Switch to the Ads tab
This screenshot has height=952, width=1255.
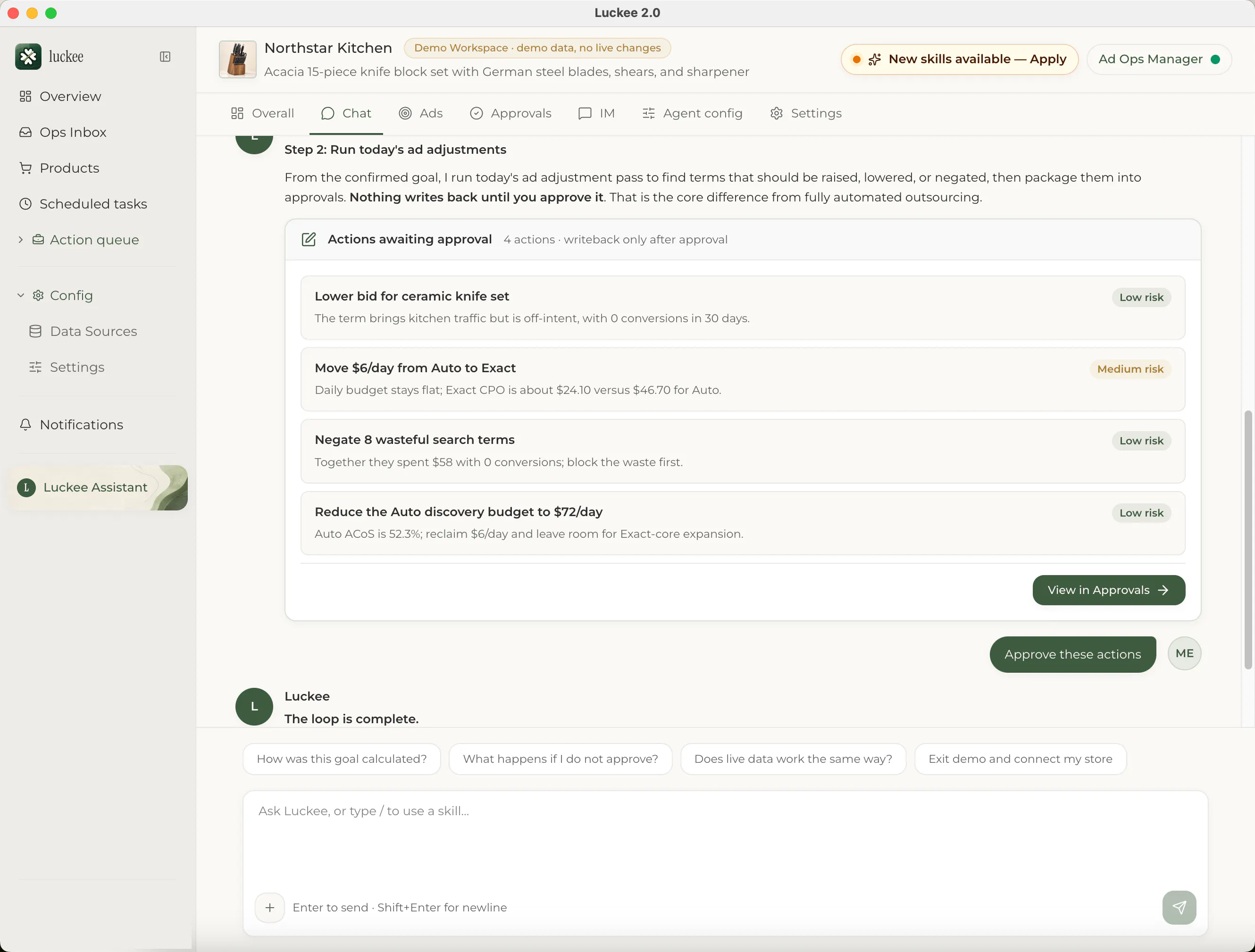[x=420, y=114]
